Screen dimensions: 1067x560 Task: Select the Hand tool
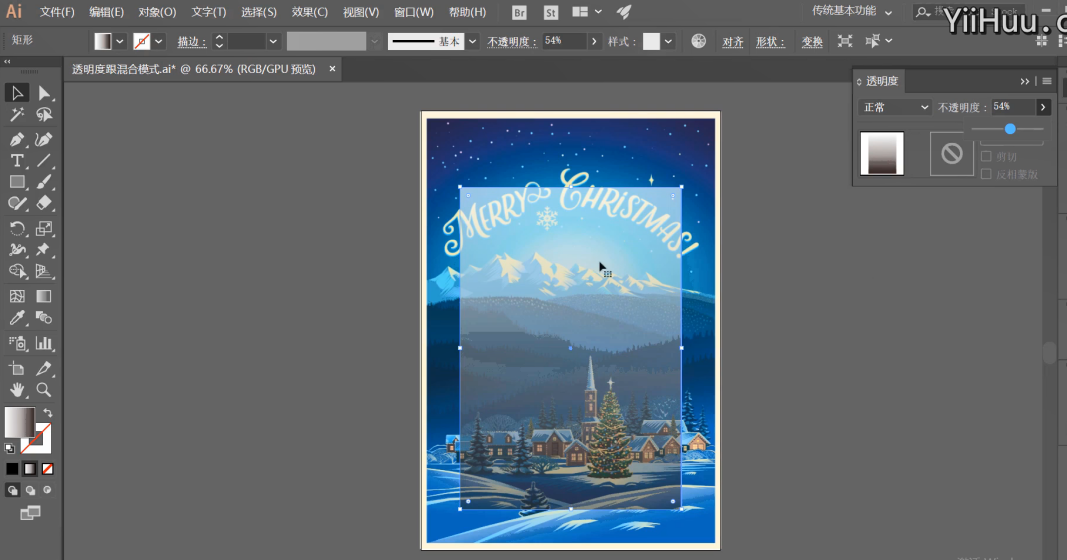coord(17,390)
